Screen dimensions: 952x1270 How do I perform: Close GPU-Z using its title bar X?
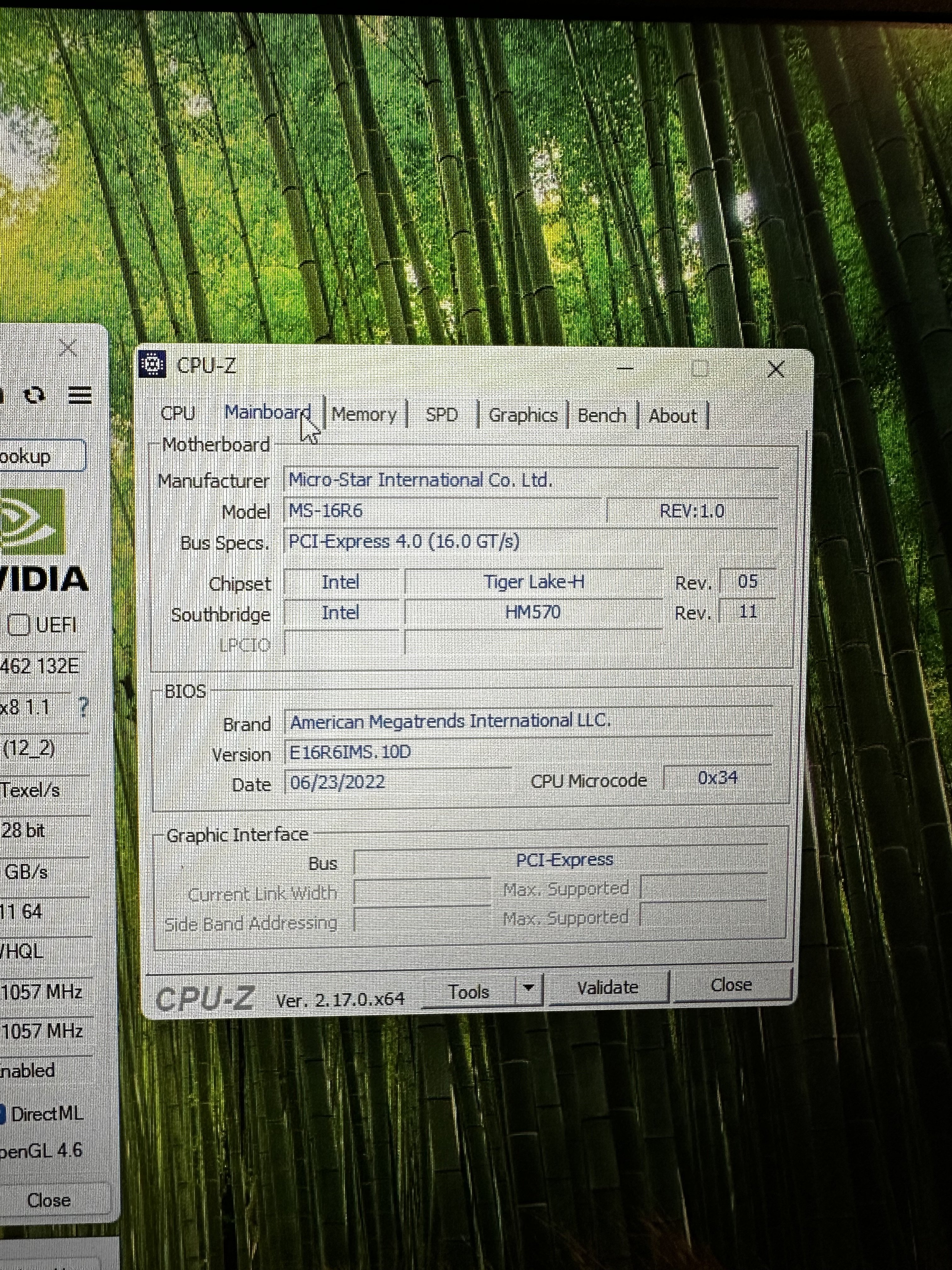68,347
